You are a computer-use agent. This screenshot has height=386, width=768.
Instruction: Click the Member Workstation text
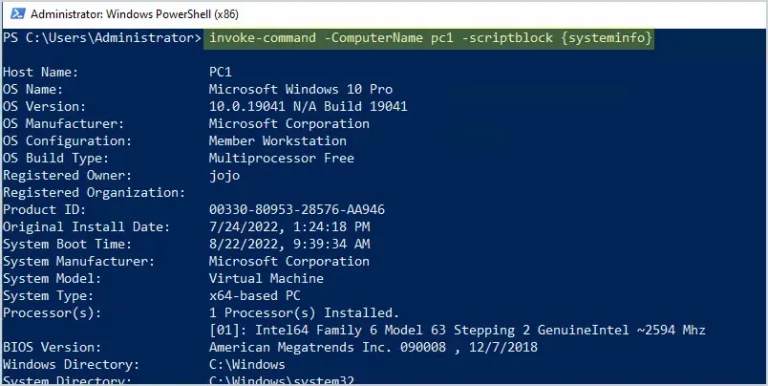click(278, 141)
